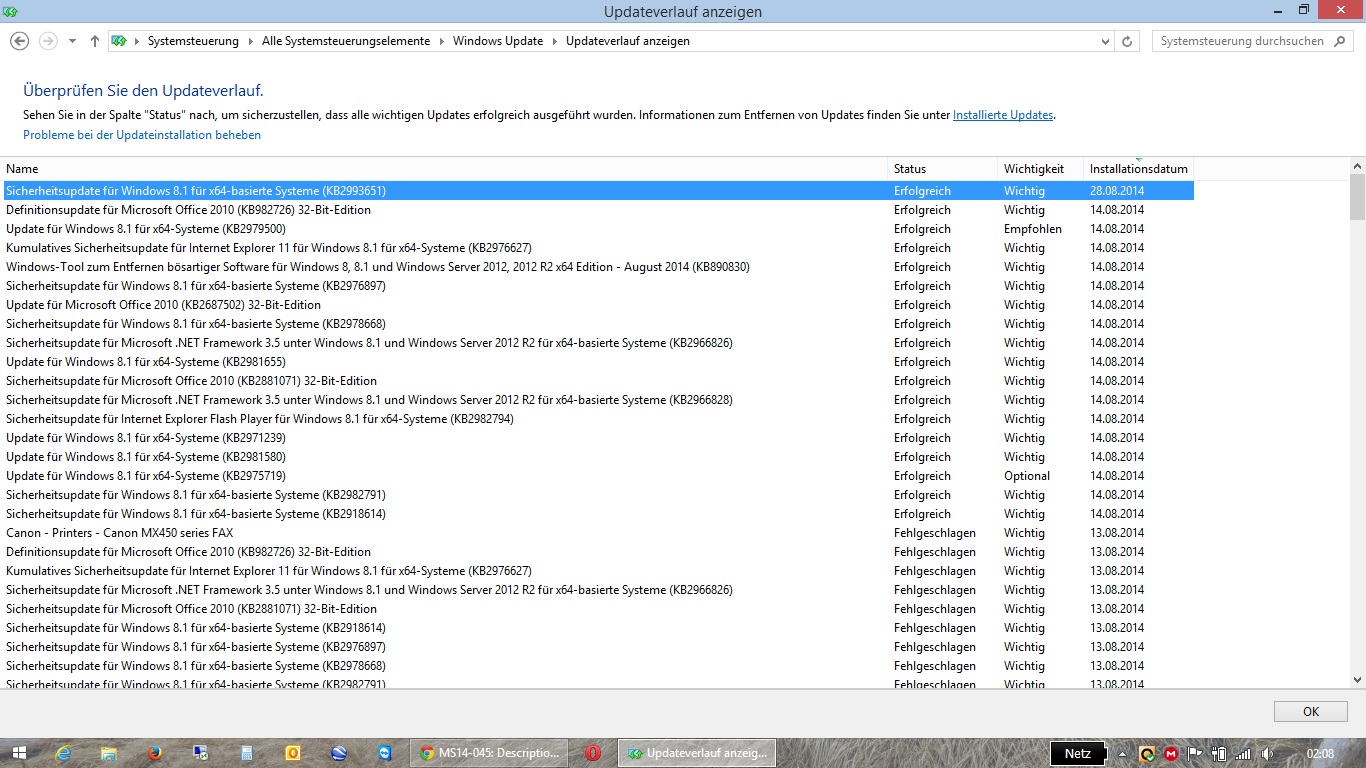Click Empfohlen importance for KB2979500
The image size is (1366, 768).
pos(1033,229)
